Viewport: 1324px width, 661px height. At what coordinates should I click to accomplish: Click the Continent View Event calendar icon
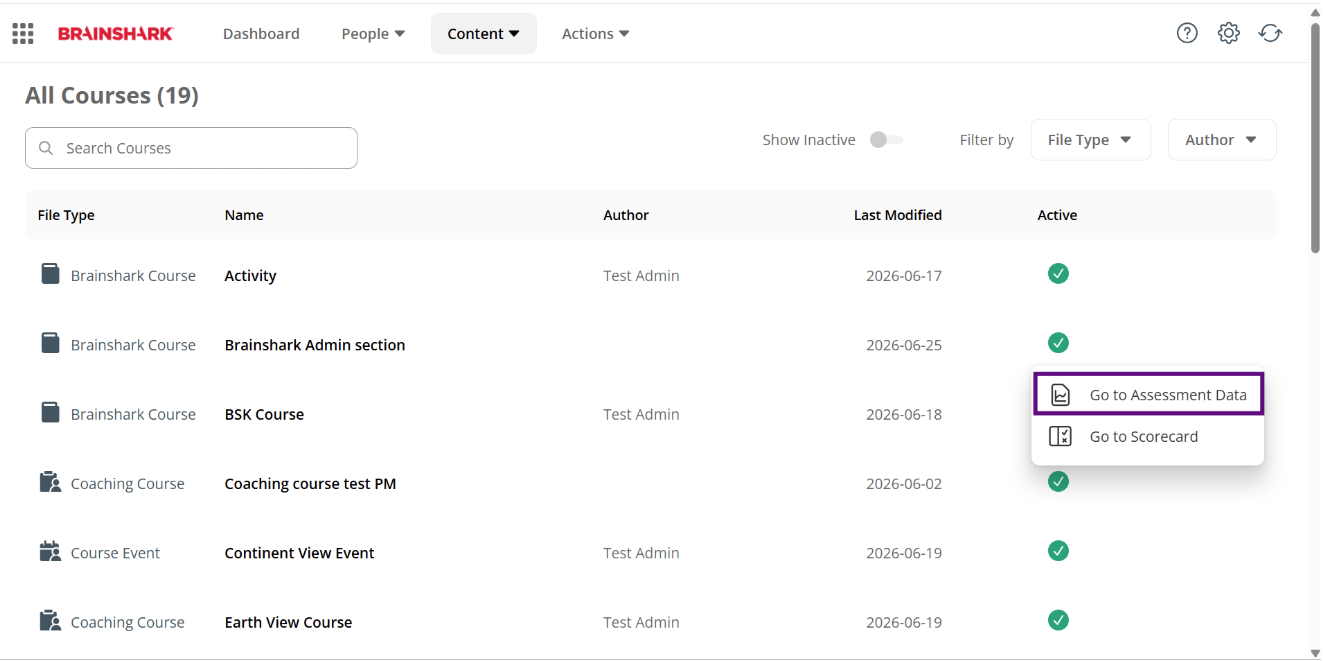(x=50, y=551)
